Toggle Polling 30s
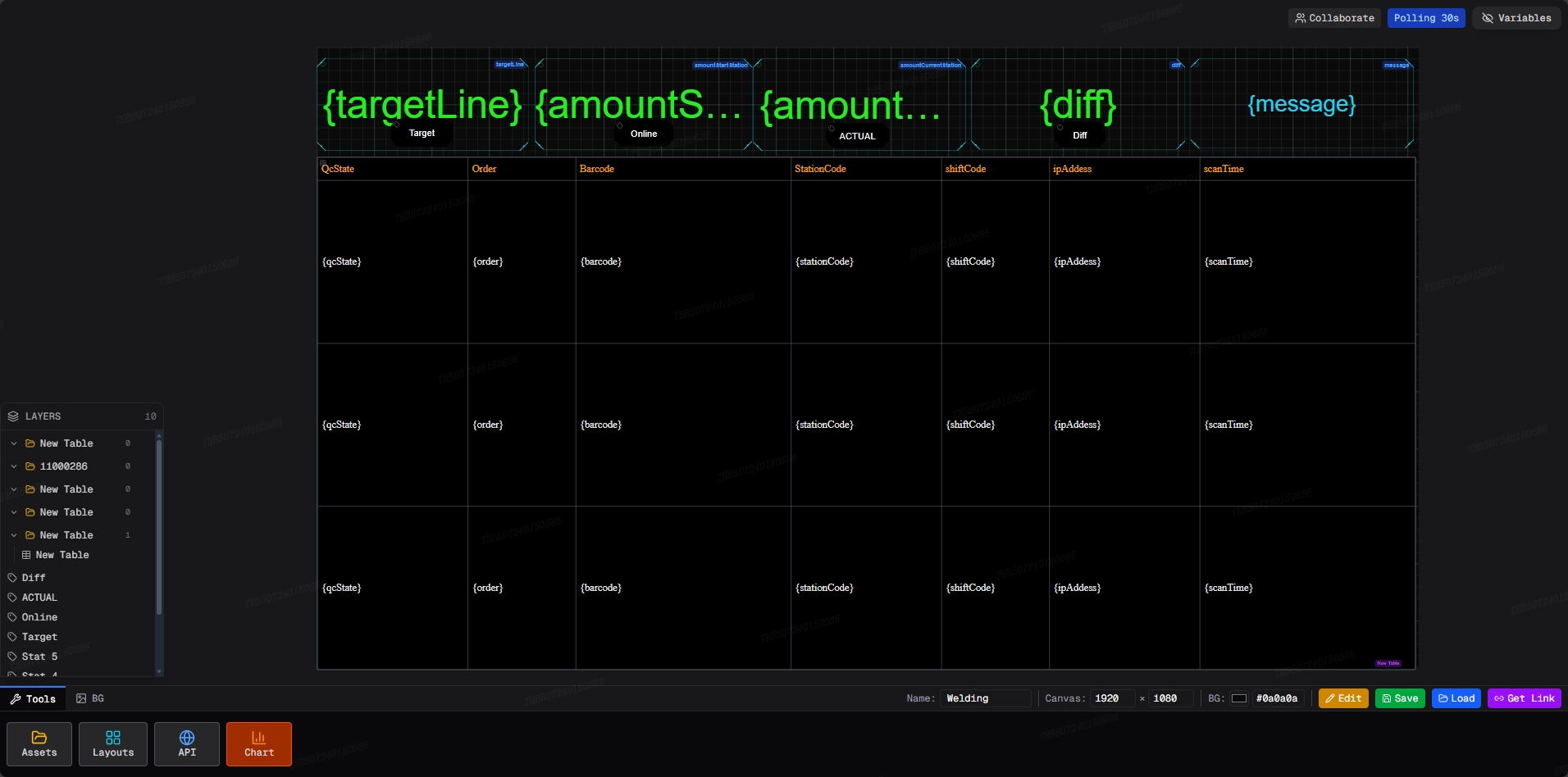The height and width of the screenshot is (777, 1568). point(1426,18)
